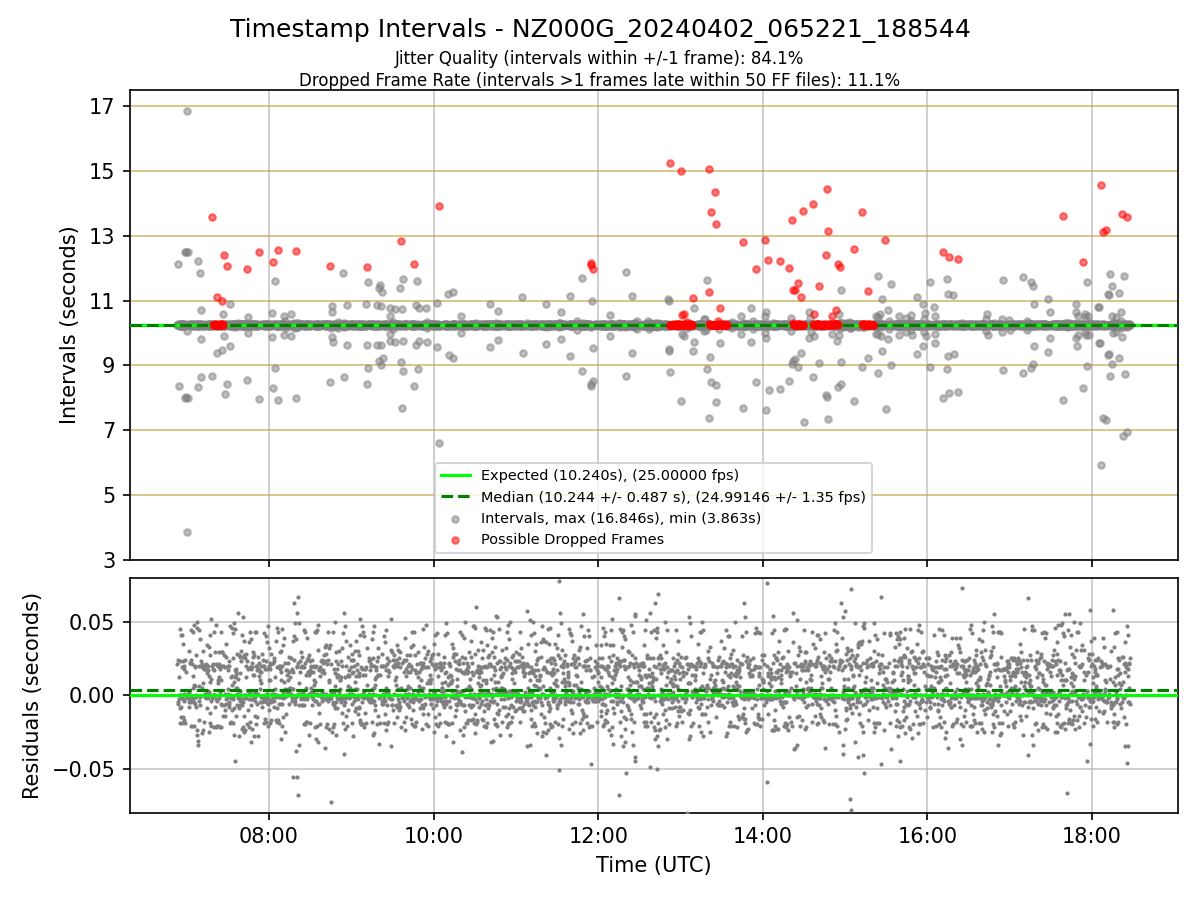Click the 'Median (10.244 +/- 0.487 s)' legend entry
1200x900 pixels.
[673, 496]
